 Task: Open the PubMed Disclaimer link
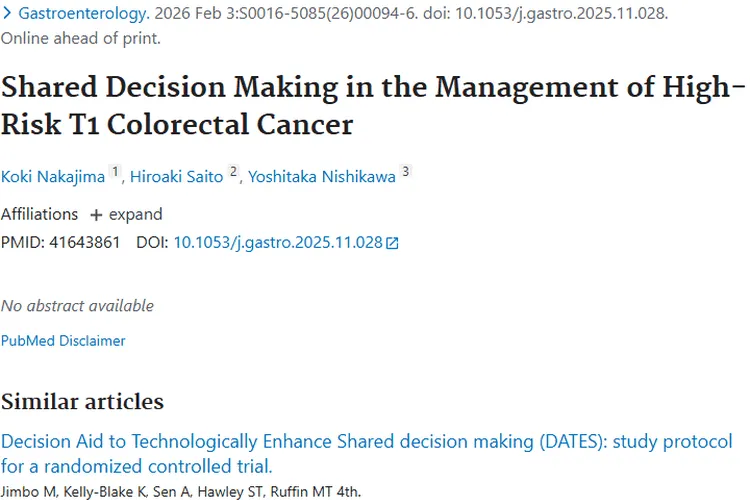(63, 341)
